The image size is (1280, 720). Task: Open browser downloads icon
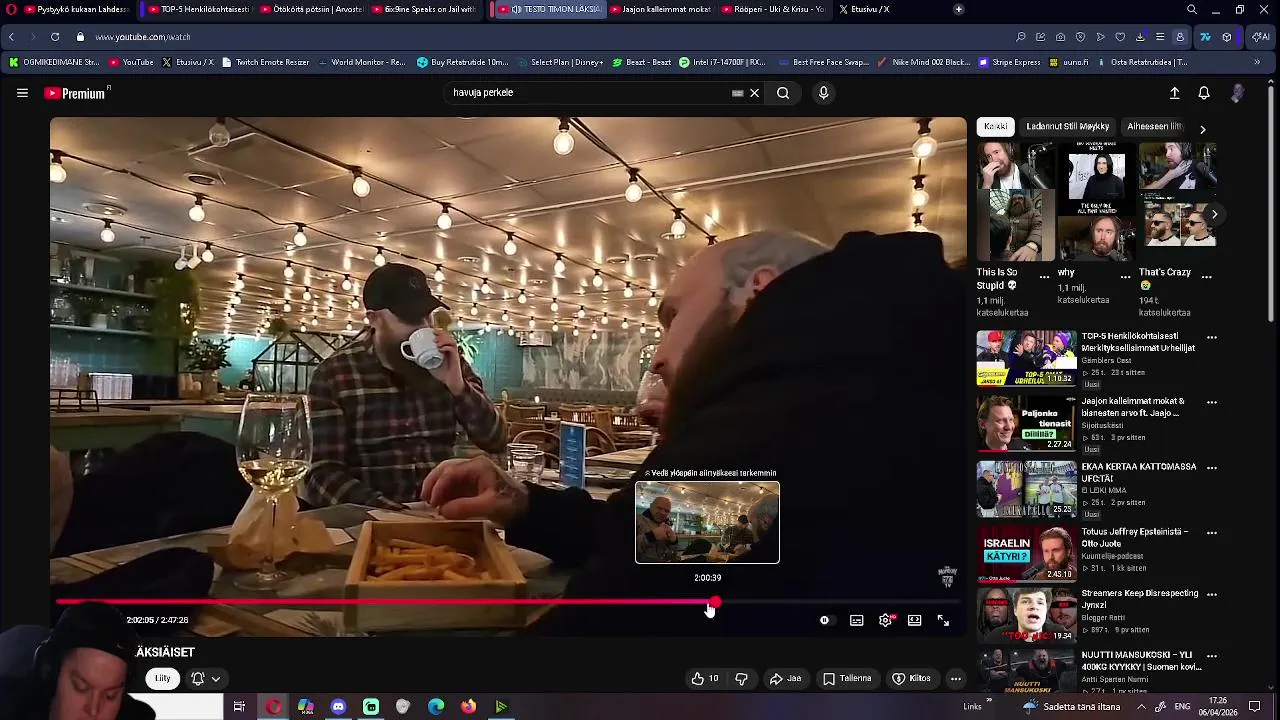[x=1140, y=37]
